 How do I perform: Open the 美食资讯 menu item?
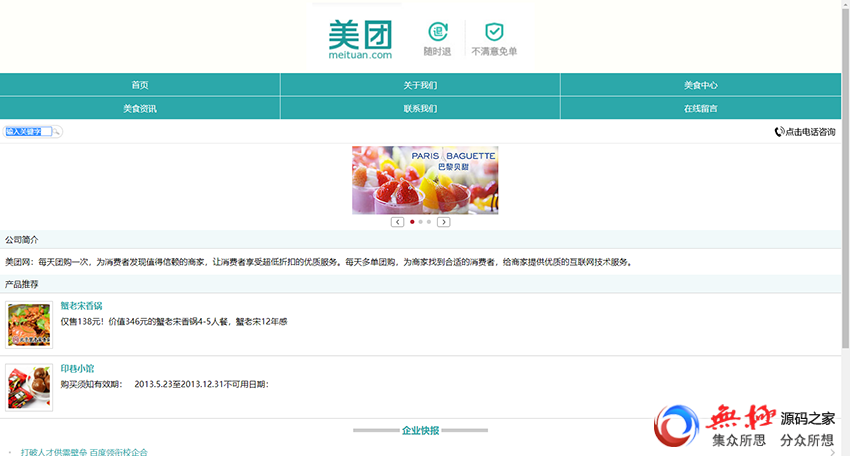(x=140, y=108)
